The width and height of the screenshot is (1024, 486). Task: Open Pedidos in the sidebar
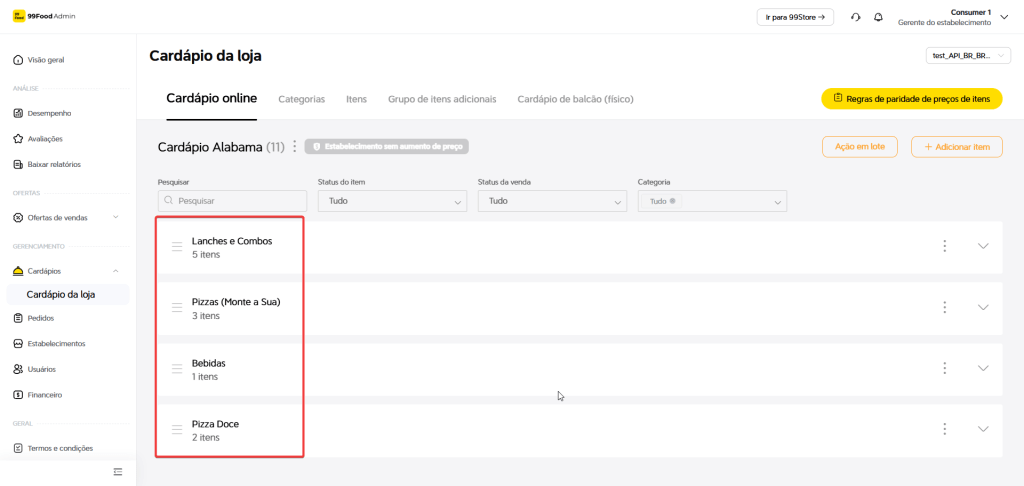[41, 318]
